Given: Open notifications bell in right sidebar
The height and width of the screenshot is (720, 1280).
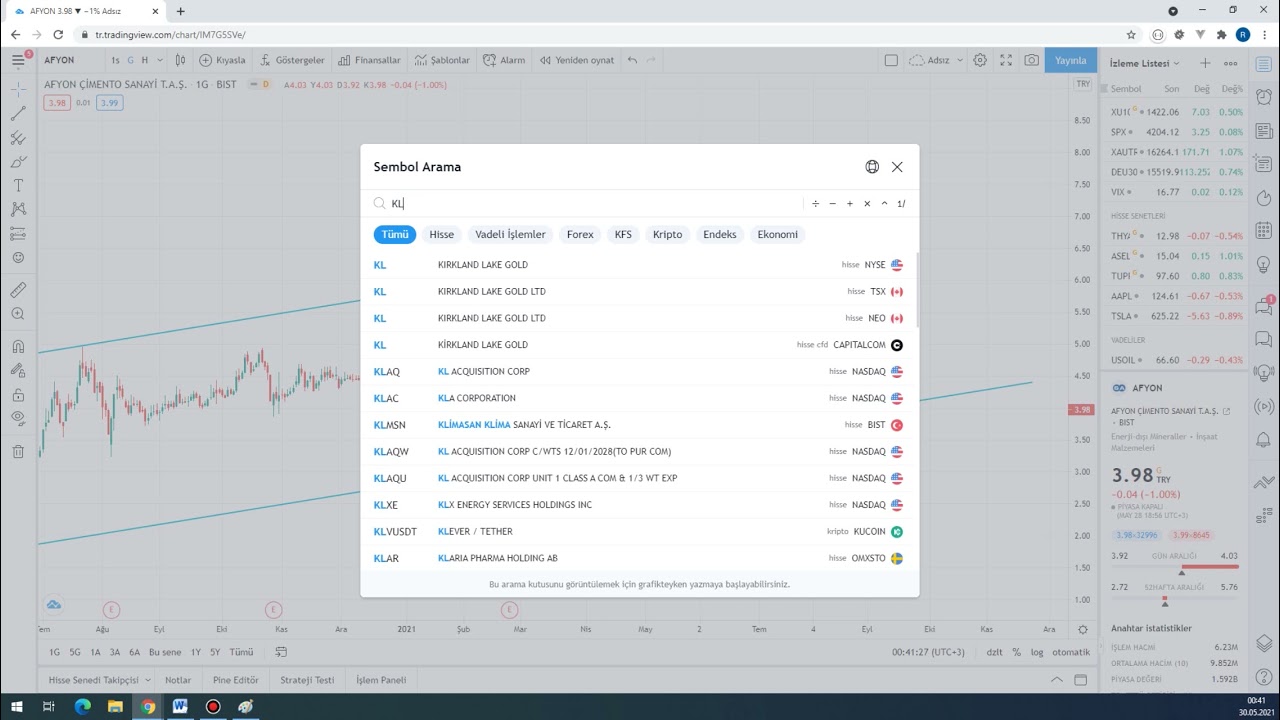Looking at the screenshot, I should coord(1264,440).
